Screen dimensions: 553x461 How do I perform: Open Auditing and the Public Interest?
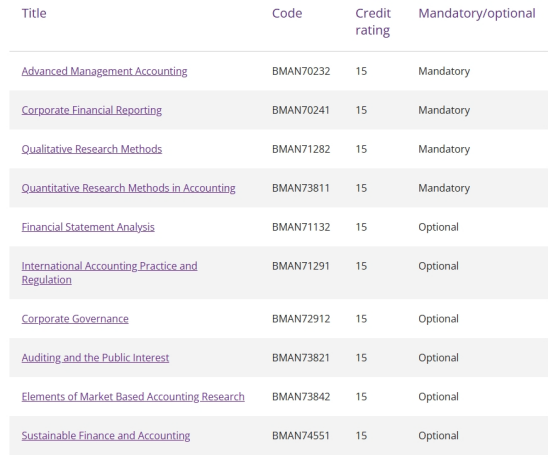95,358
